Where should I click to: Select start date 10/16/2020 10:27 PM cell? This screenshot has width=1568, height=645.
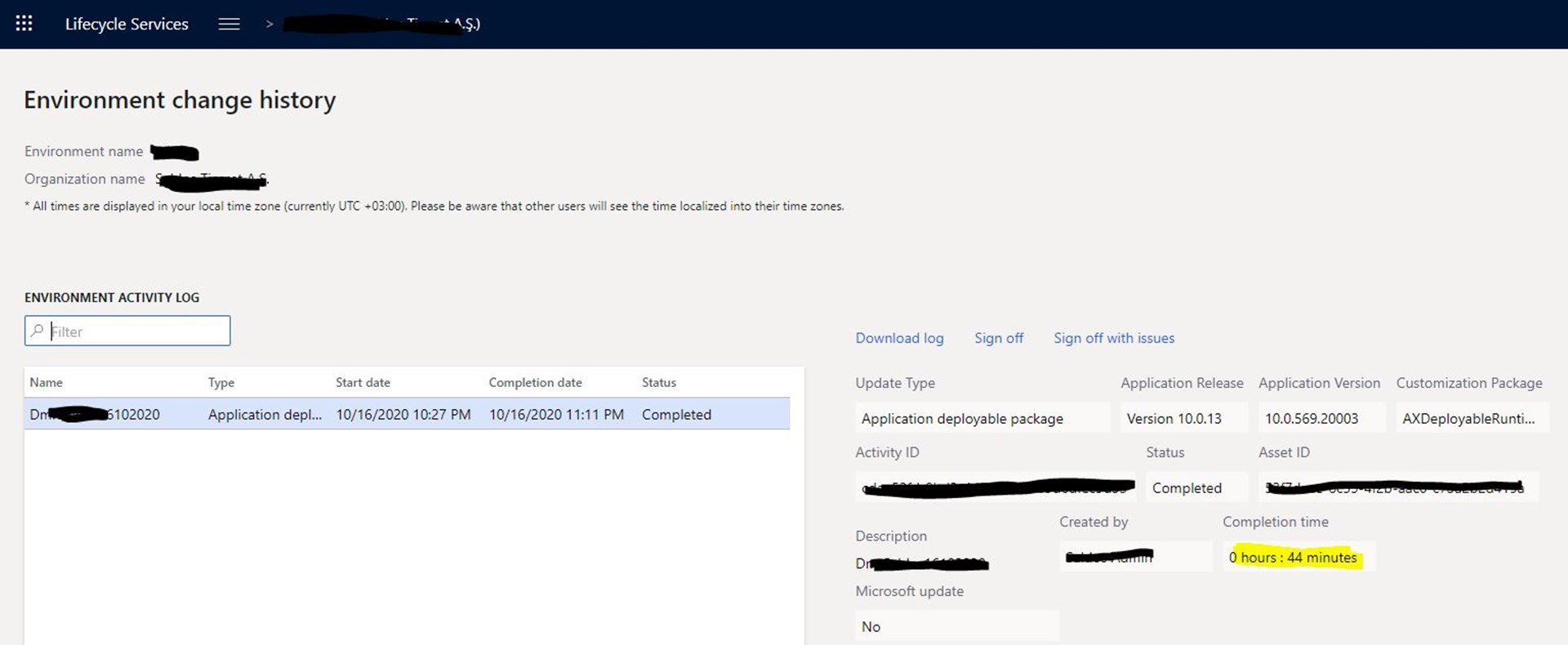click(403, 415)
